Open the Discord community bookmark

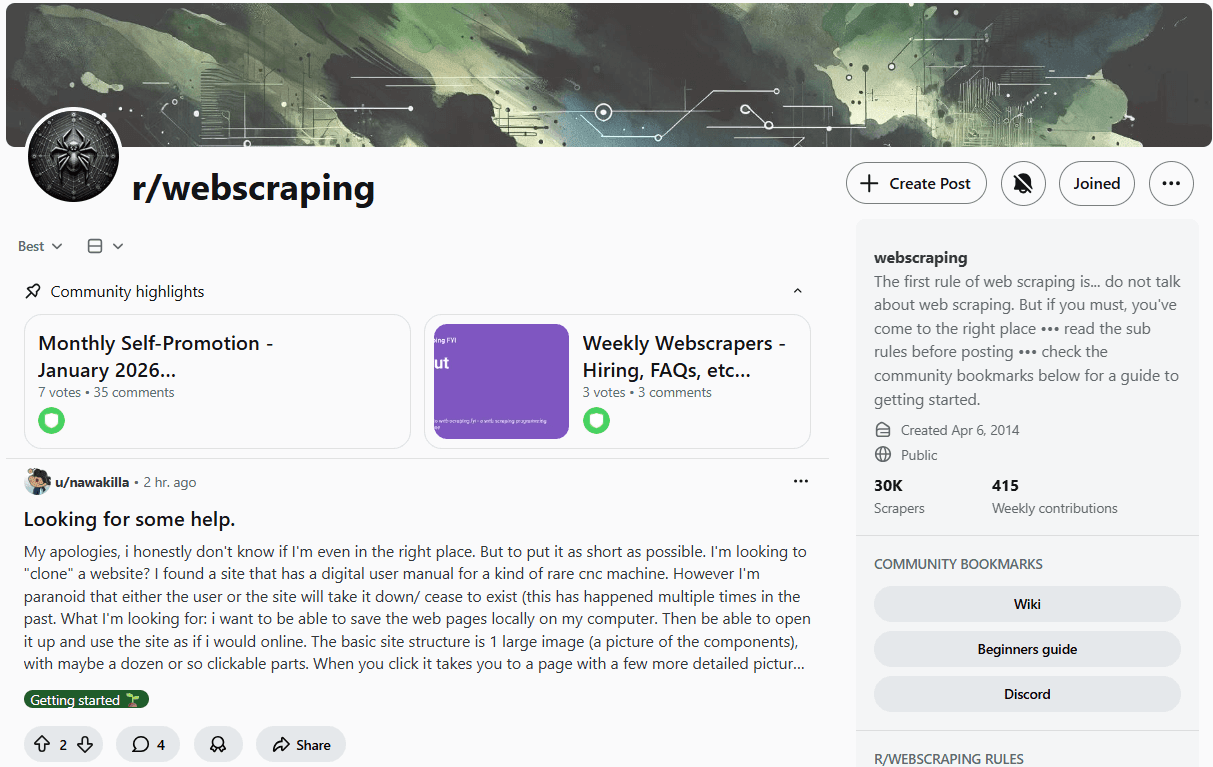coord(1027,693)
